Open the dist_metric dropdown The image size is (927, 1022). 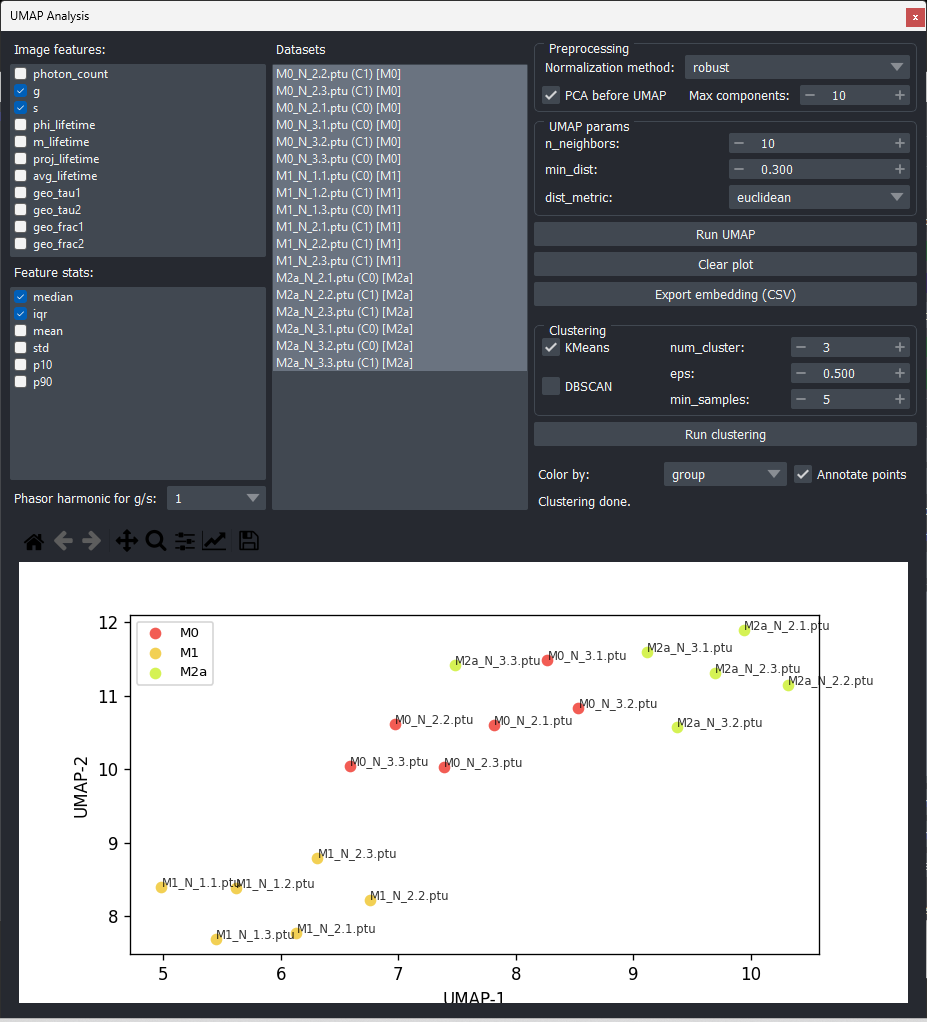818,197
